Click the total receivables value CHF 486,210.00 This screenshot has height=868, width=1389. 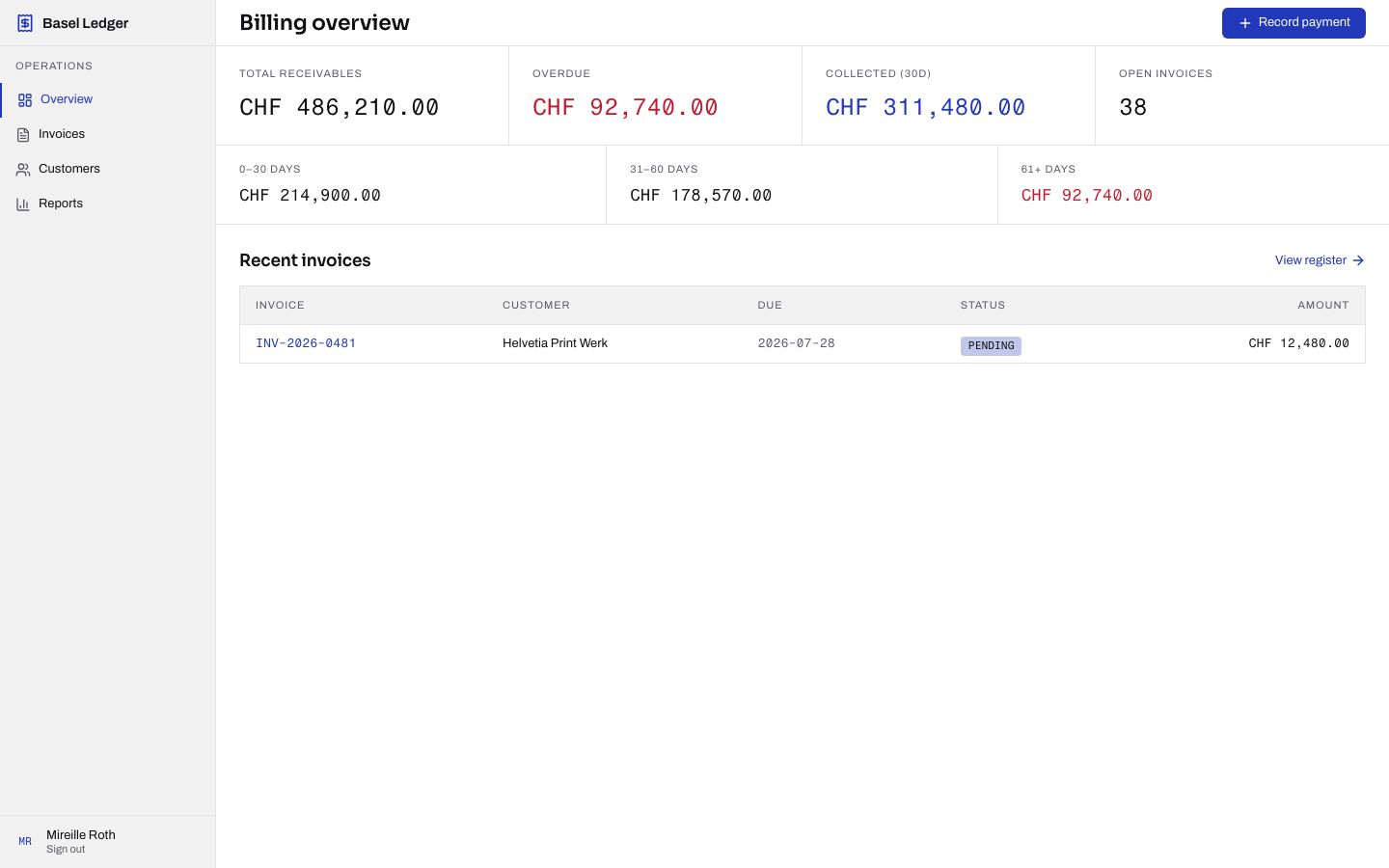(340, 107)
